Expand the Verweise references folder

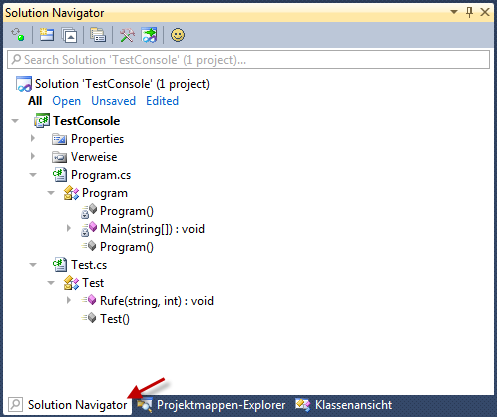coord(33,156)
